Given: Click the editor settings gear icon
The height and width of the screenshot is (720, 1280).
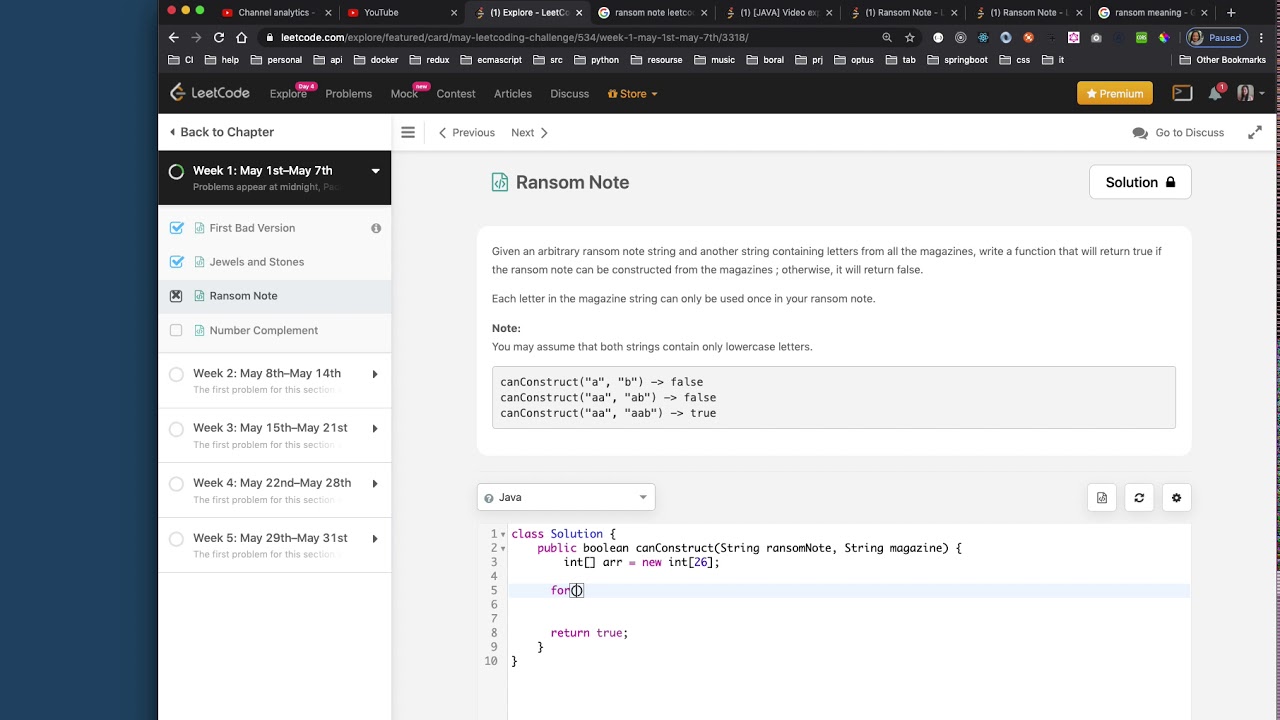Looking at the screenshot, I should pyautogui.click(x=1176, y=498).
